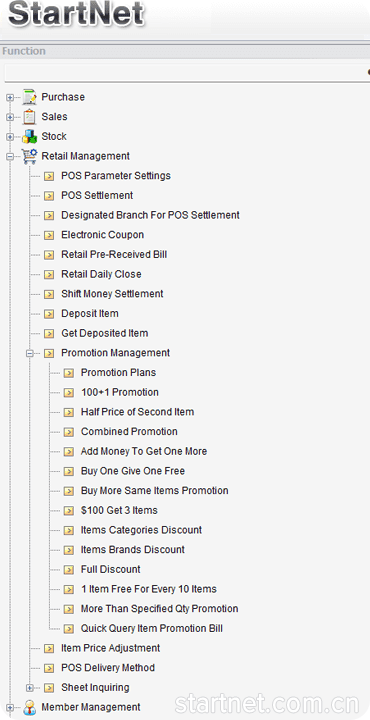Click the Sales clipboard icon

click(x=29, y=117)
